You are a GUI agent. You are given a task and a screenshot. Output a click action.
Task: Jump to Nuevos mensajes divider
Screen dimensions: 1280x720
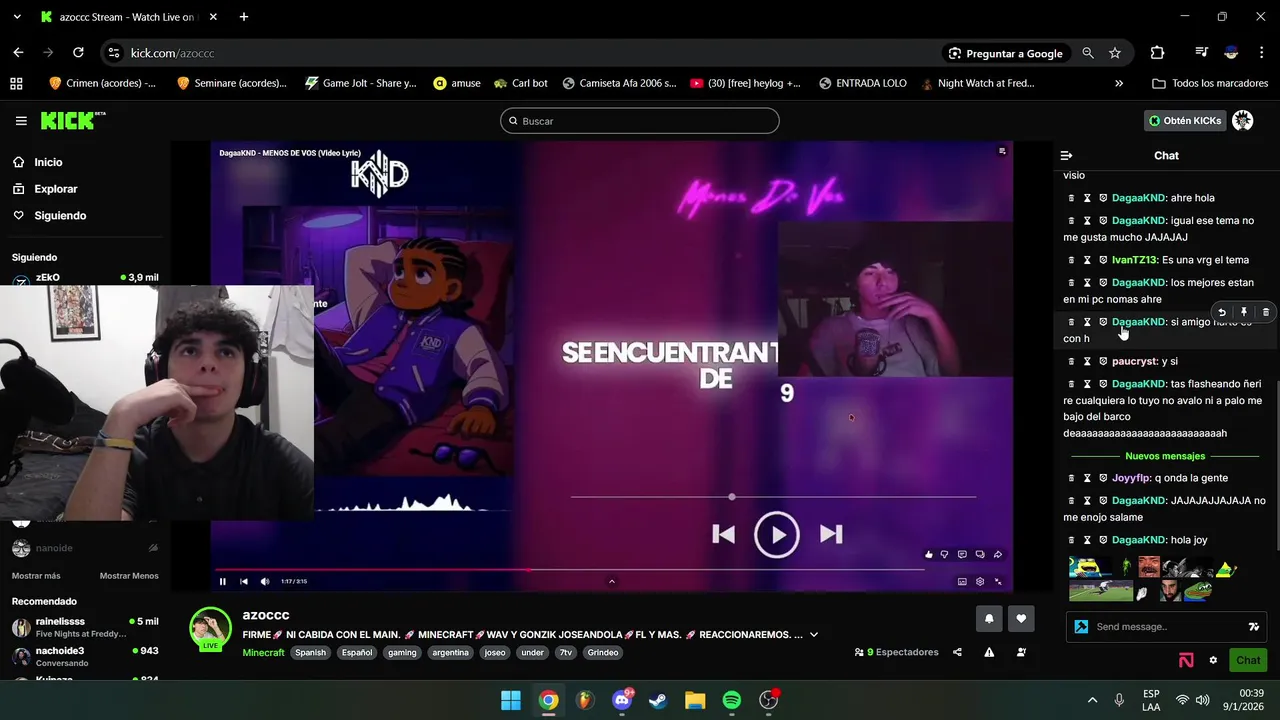[1165, 456]
